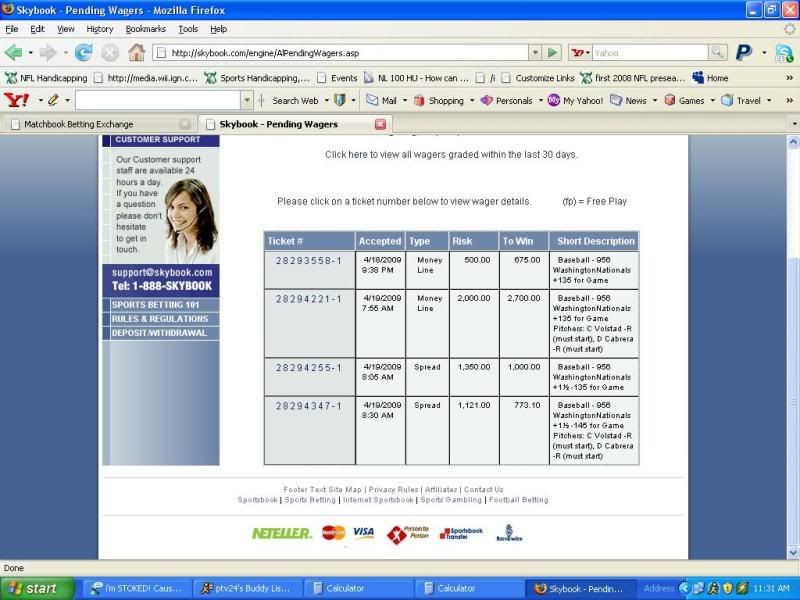Open the Sports Handicapping bookmark
The width and height of the screenshot is (800, 600).
pyautogui.click(x=257, y=78)
